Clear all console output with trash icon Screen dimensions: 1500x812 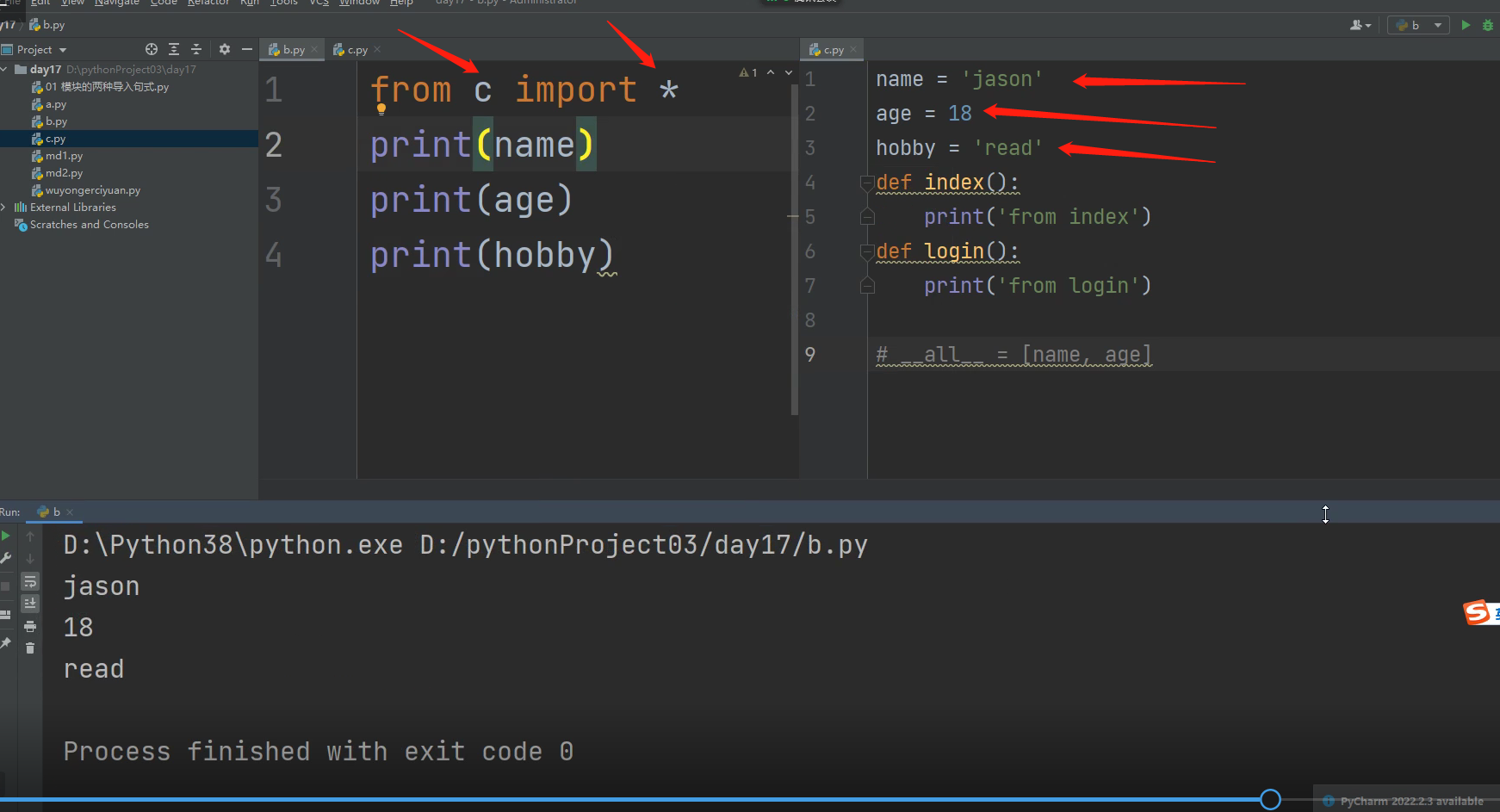[30, 648]
